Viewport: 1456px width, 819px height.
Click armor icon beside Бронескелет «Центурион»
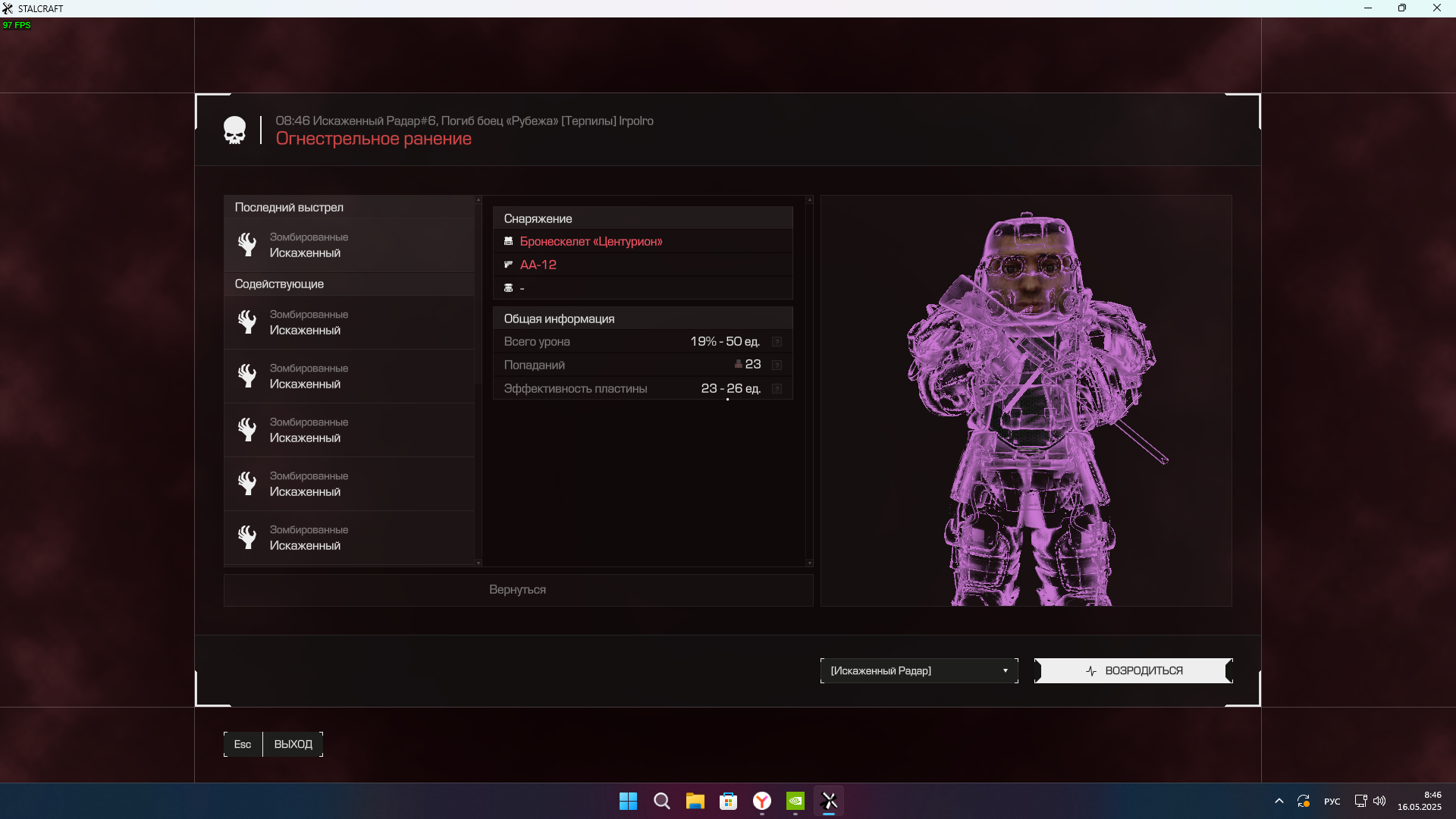point(508,241)
